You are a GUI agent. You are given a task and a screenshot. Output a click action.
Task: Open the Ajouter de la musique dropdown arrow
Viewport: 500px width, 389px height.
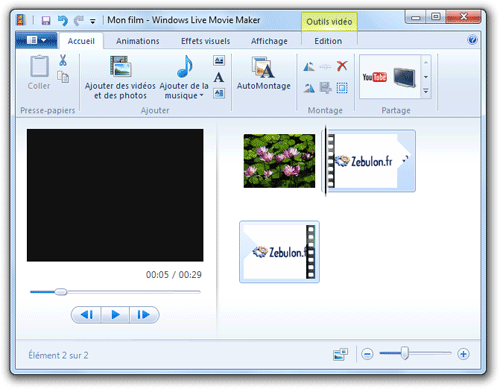coord(201,96)
